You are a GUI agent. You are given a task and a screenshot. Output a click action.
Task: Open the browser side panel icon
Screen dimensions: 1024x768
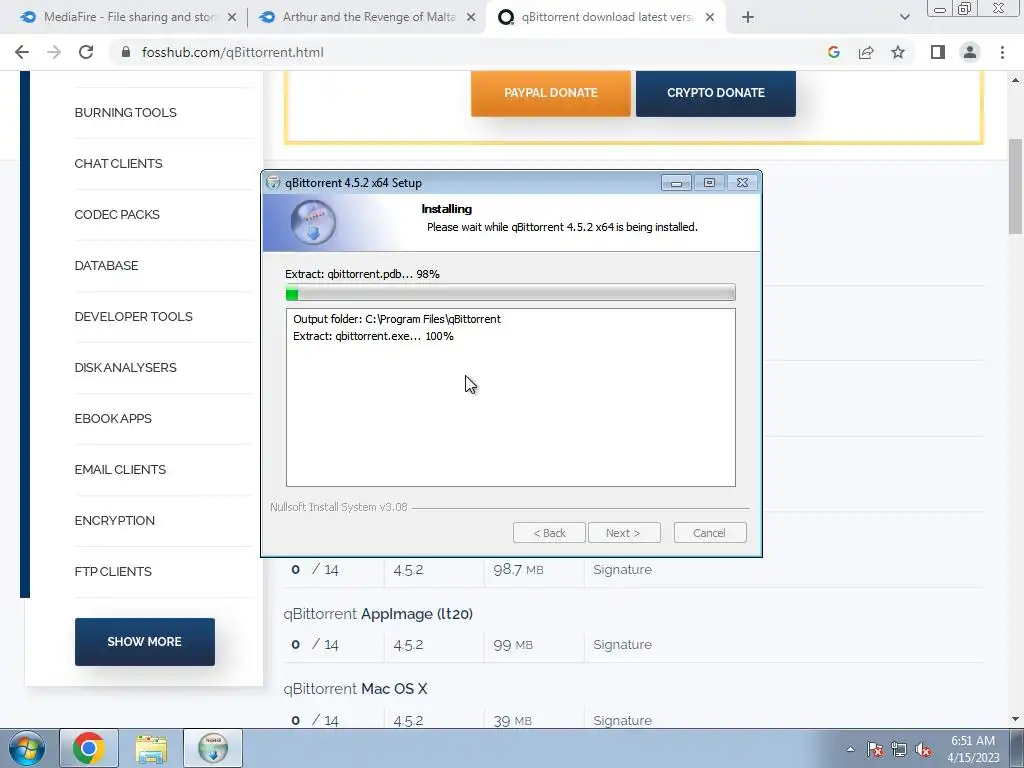point(938,52)
